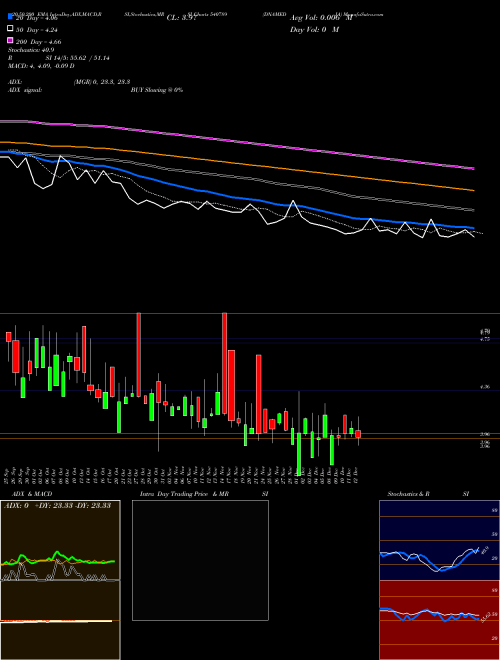500x660 pixels.
Task: Select the 200 Day 4.66 label
Action: [39, 42]
